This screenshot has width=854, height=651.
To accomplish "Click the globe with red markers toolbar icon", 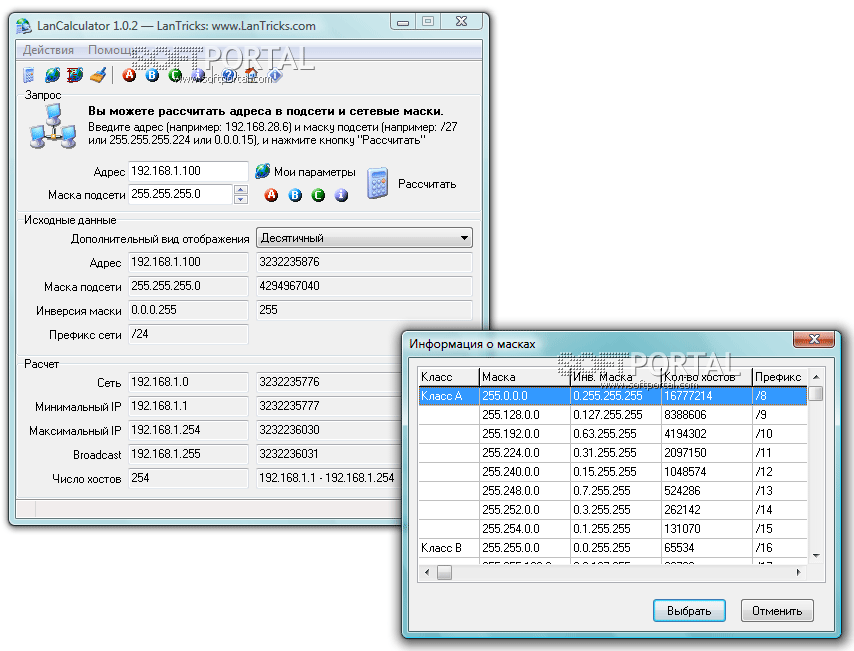I will tap(75, 75).
